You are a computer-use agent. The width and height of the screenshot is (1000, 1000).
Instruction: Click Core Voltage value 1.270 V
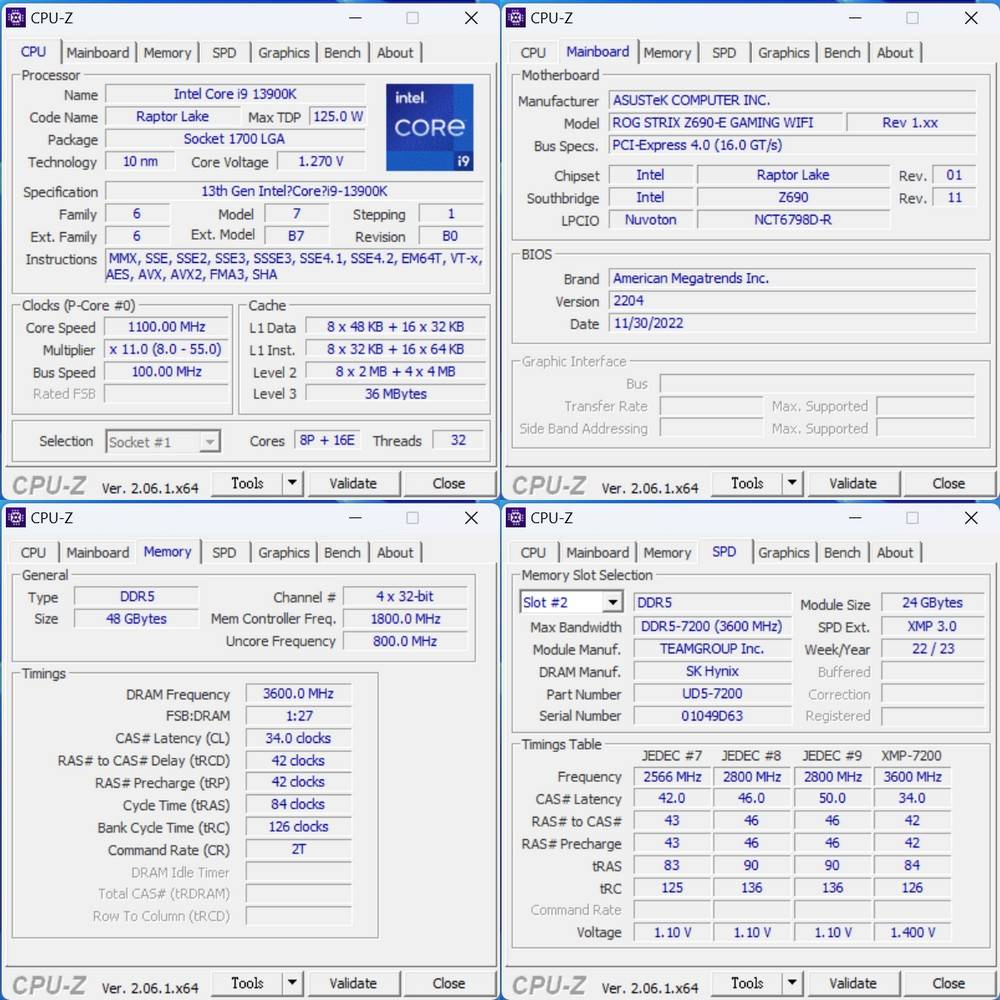(x=321, y=161)
